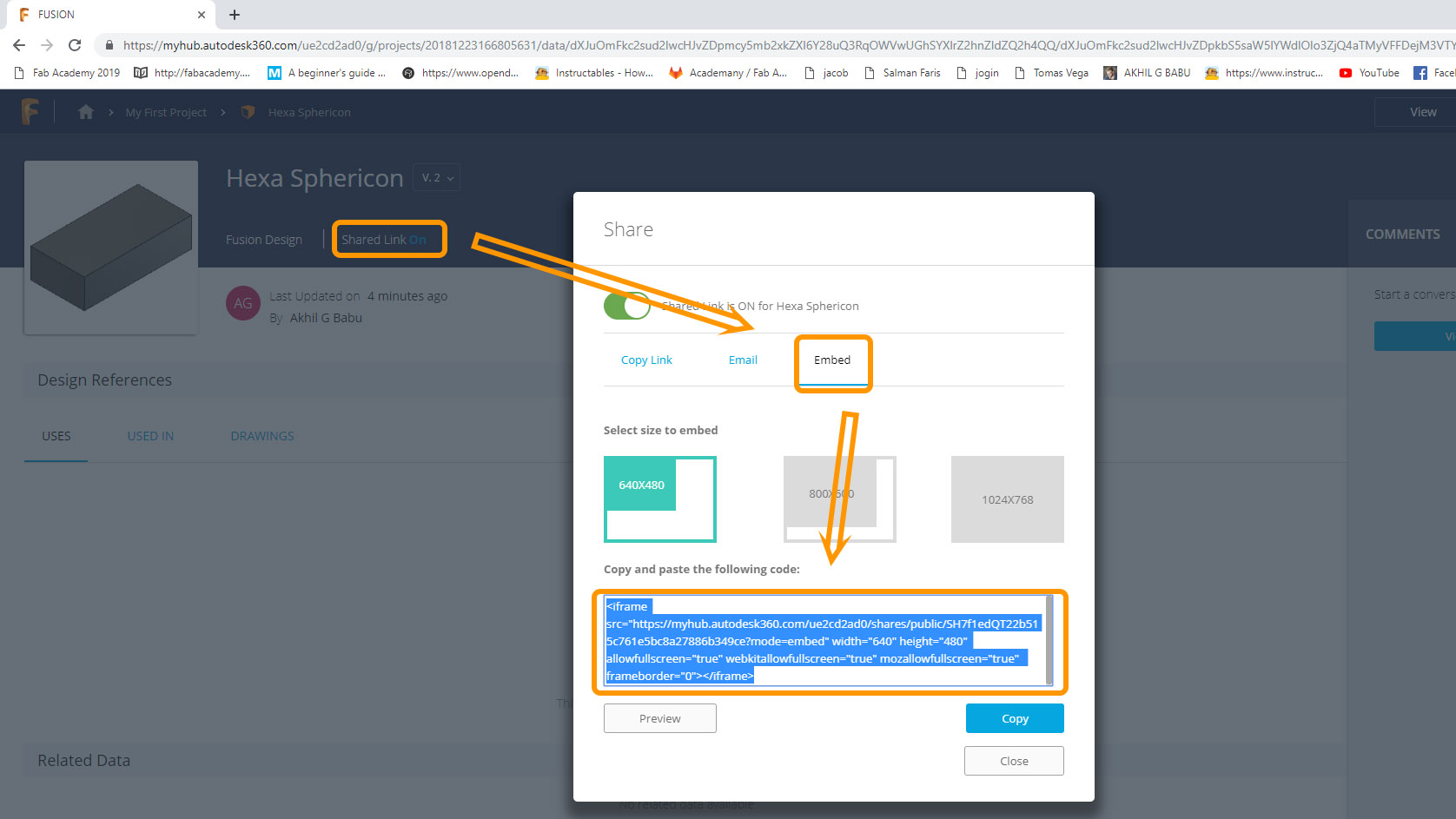
Task: Go back using the browser back arrow
Action: 19,45
